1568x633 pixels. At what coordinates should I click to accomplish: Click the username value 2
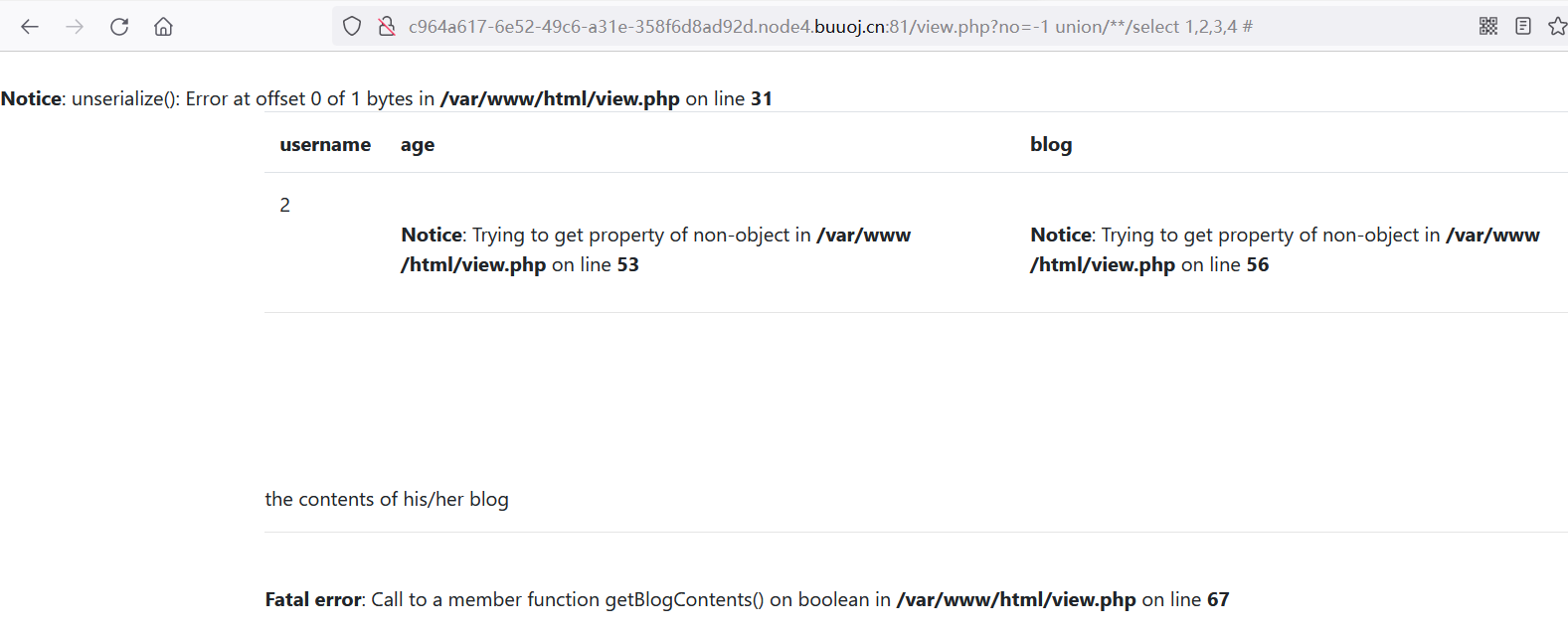pyautogui.click(x=285, y=206)
